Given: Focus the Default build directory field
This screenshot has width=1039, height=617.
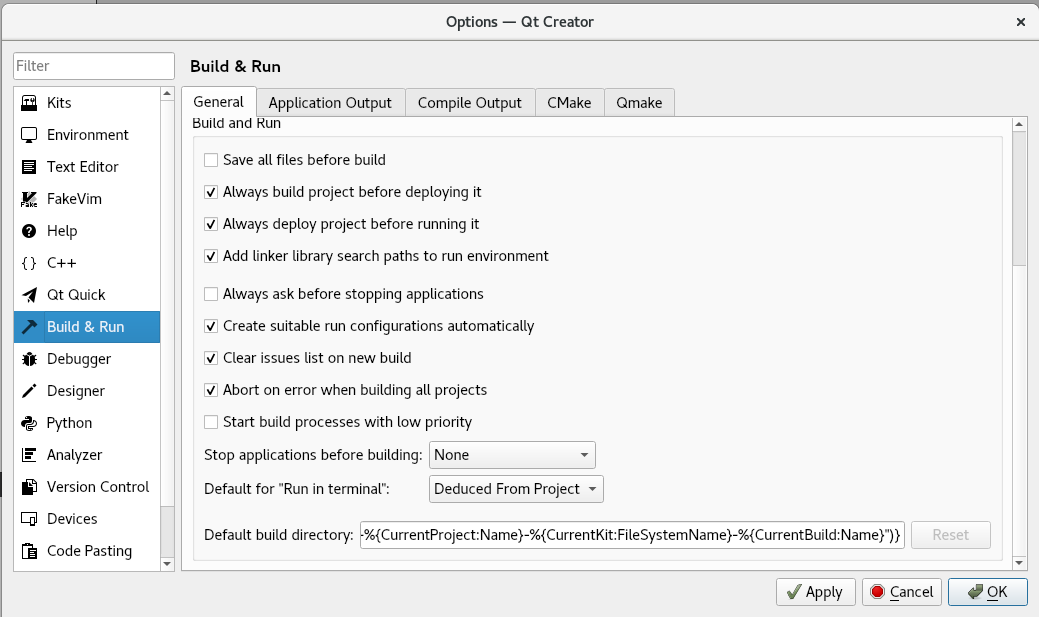Looking at the screenshot, I should click(632, 535).
